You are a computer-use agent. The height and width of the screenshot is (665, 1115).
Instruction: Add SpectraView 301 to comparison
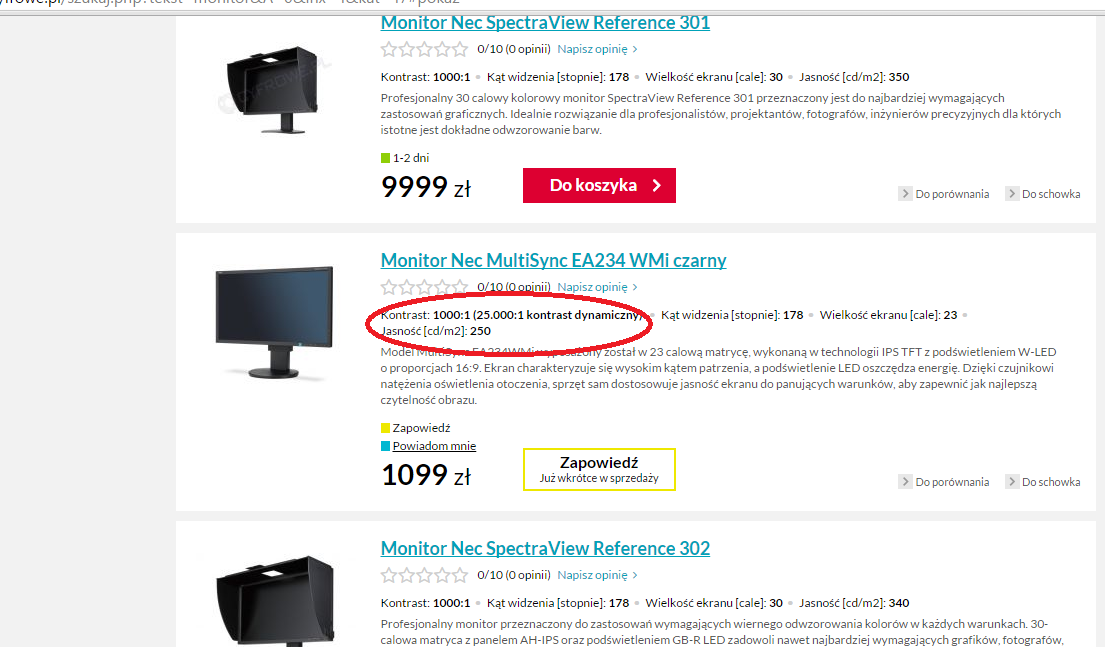(x=944, y=194)
